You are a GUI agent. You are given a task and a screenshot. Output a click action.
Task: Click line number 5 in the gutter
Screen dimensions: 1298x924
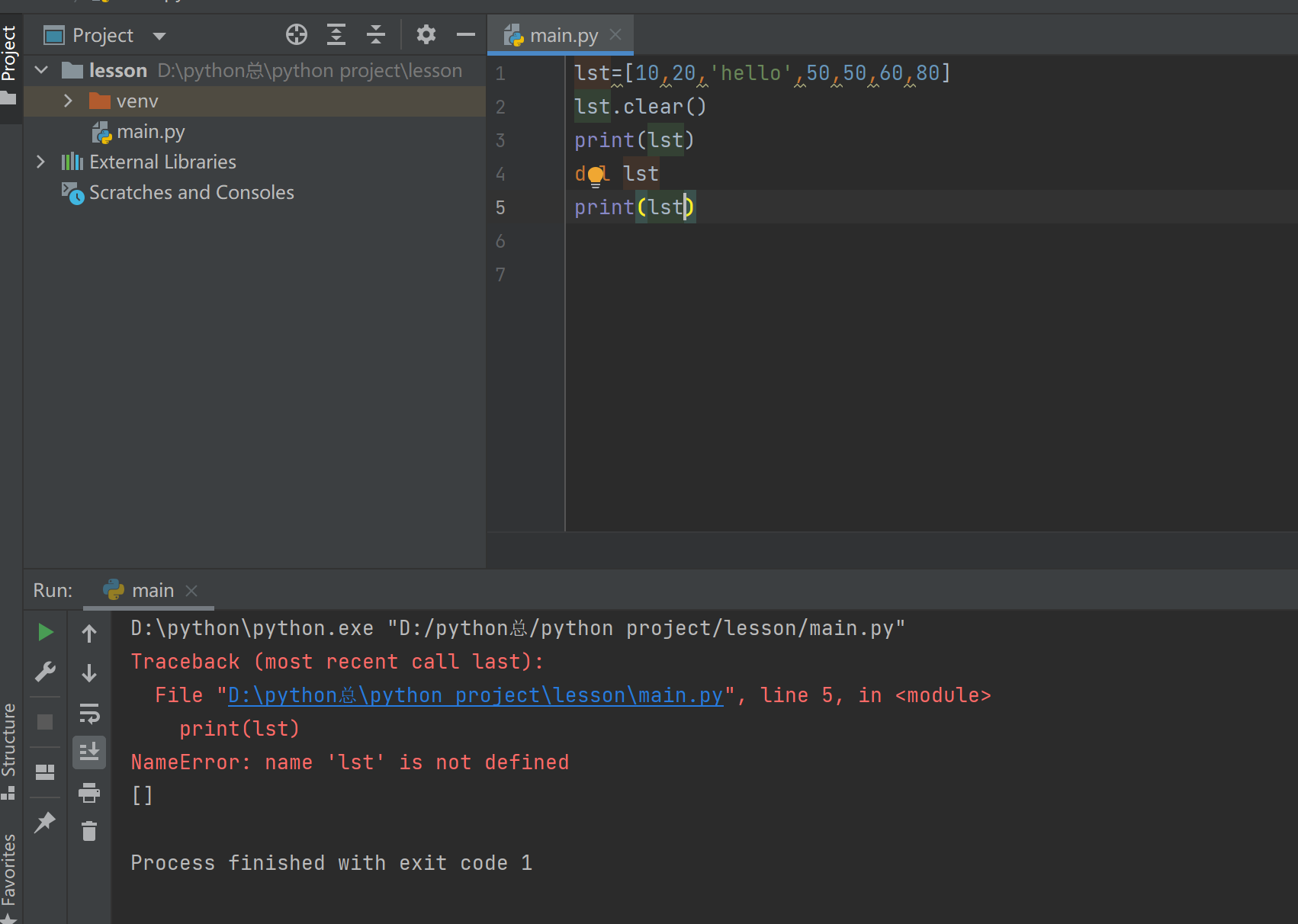coord(500,207)
